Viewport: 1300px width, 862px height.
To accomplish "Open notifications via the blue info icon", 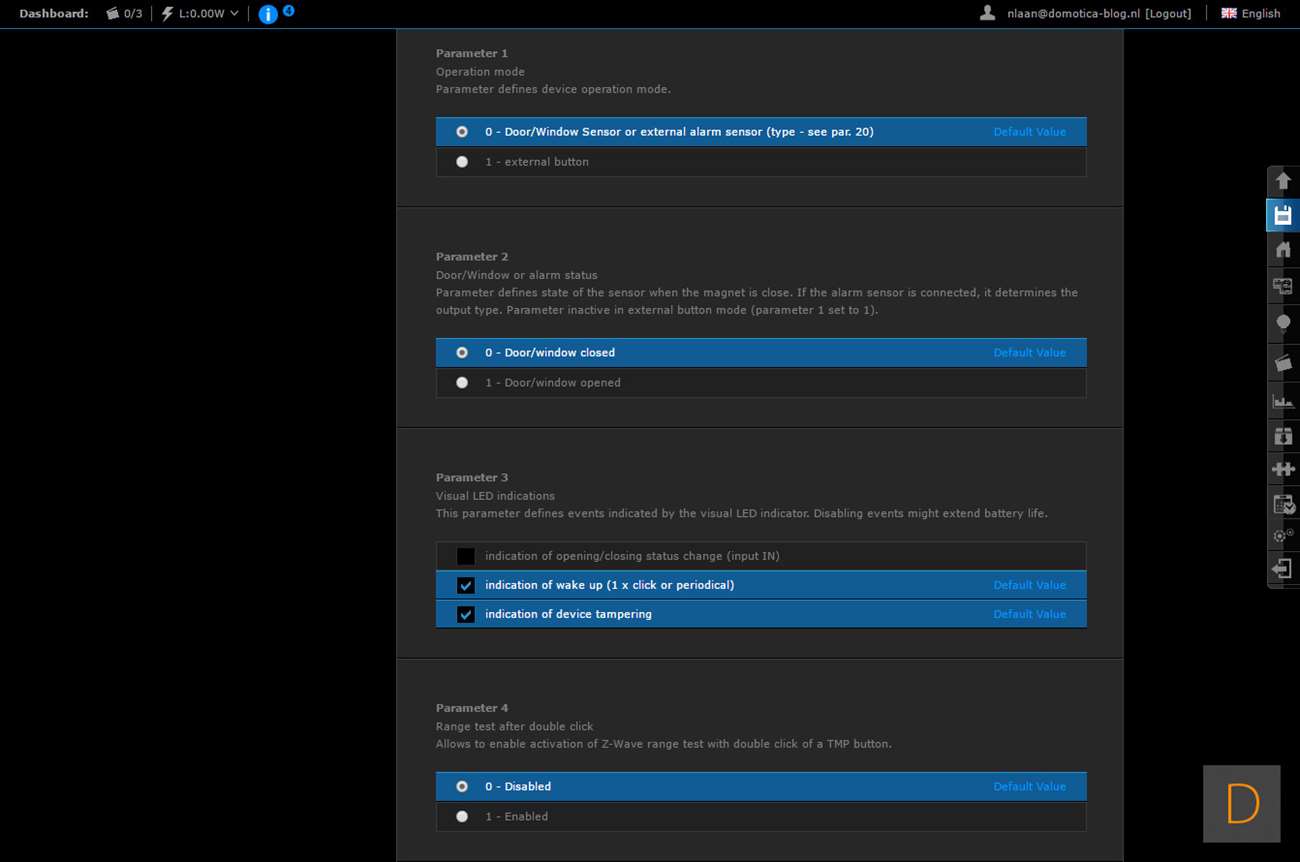I will pyautogui.click(x=268, y=14).
